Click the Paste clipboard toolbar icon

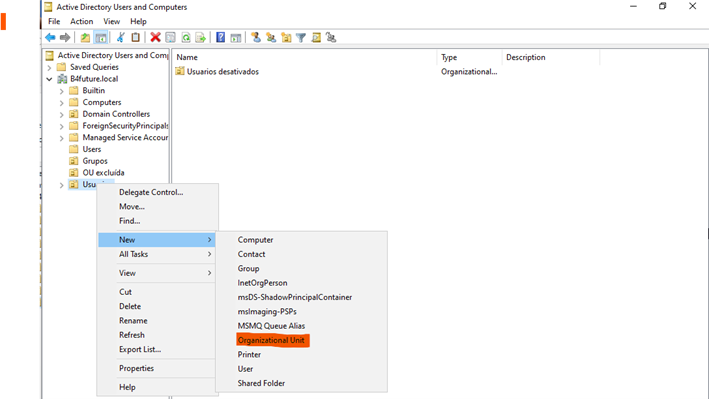pos(135,38)
